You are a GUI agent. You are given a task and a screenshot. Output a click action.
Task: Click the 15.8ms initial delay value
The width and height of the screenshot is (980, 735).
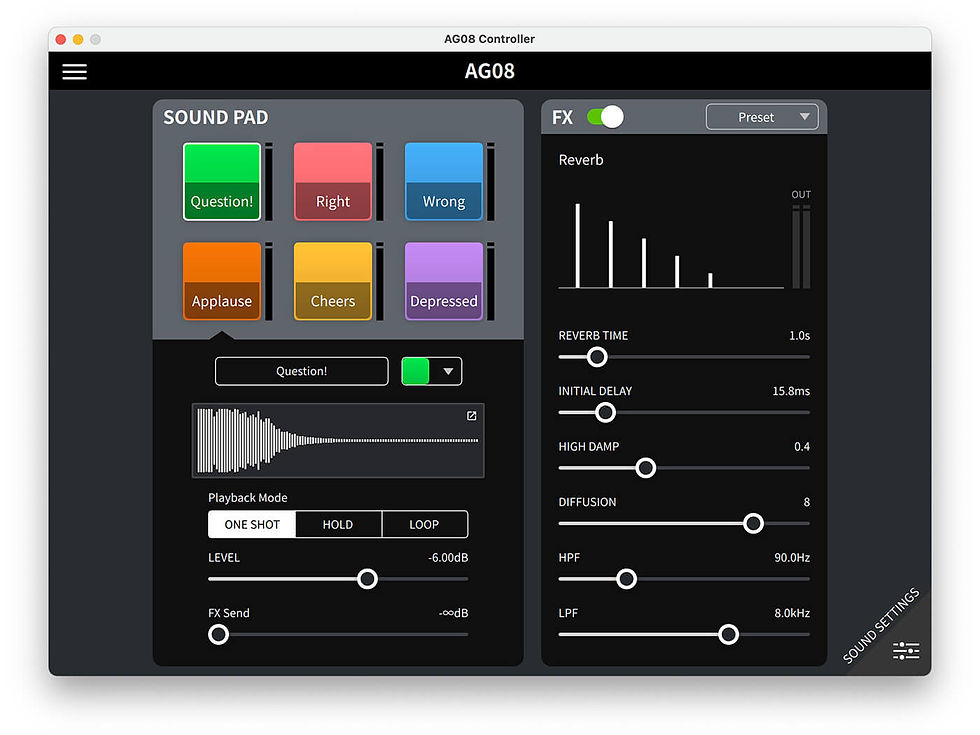[791, 391]
